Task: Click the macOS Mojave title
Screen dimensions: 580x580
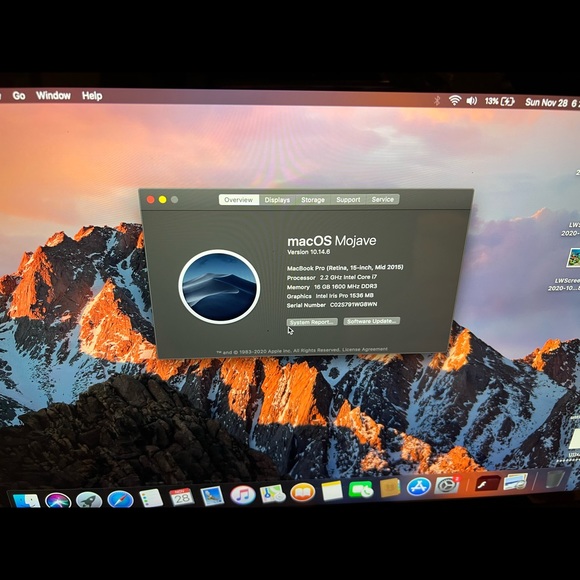Action: pyautogui.click(x=332, y=241)
